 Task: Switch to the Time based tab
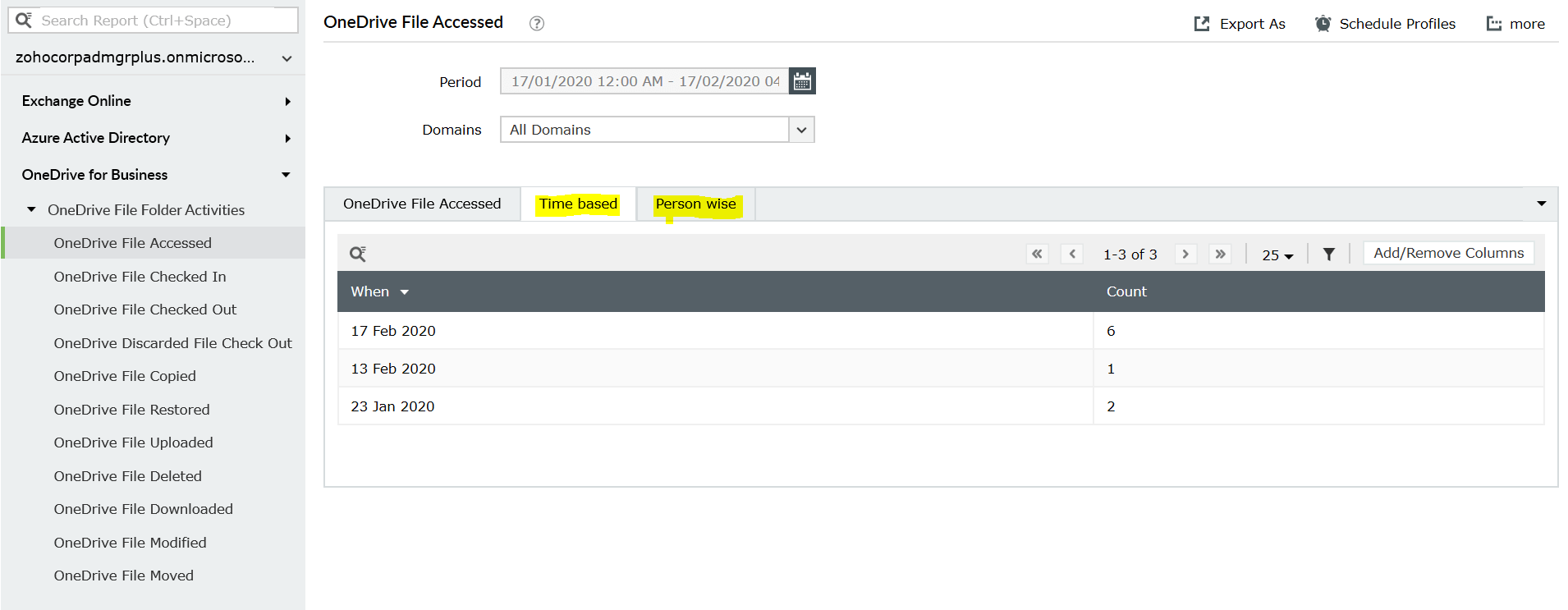(578, 204)
